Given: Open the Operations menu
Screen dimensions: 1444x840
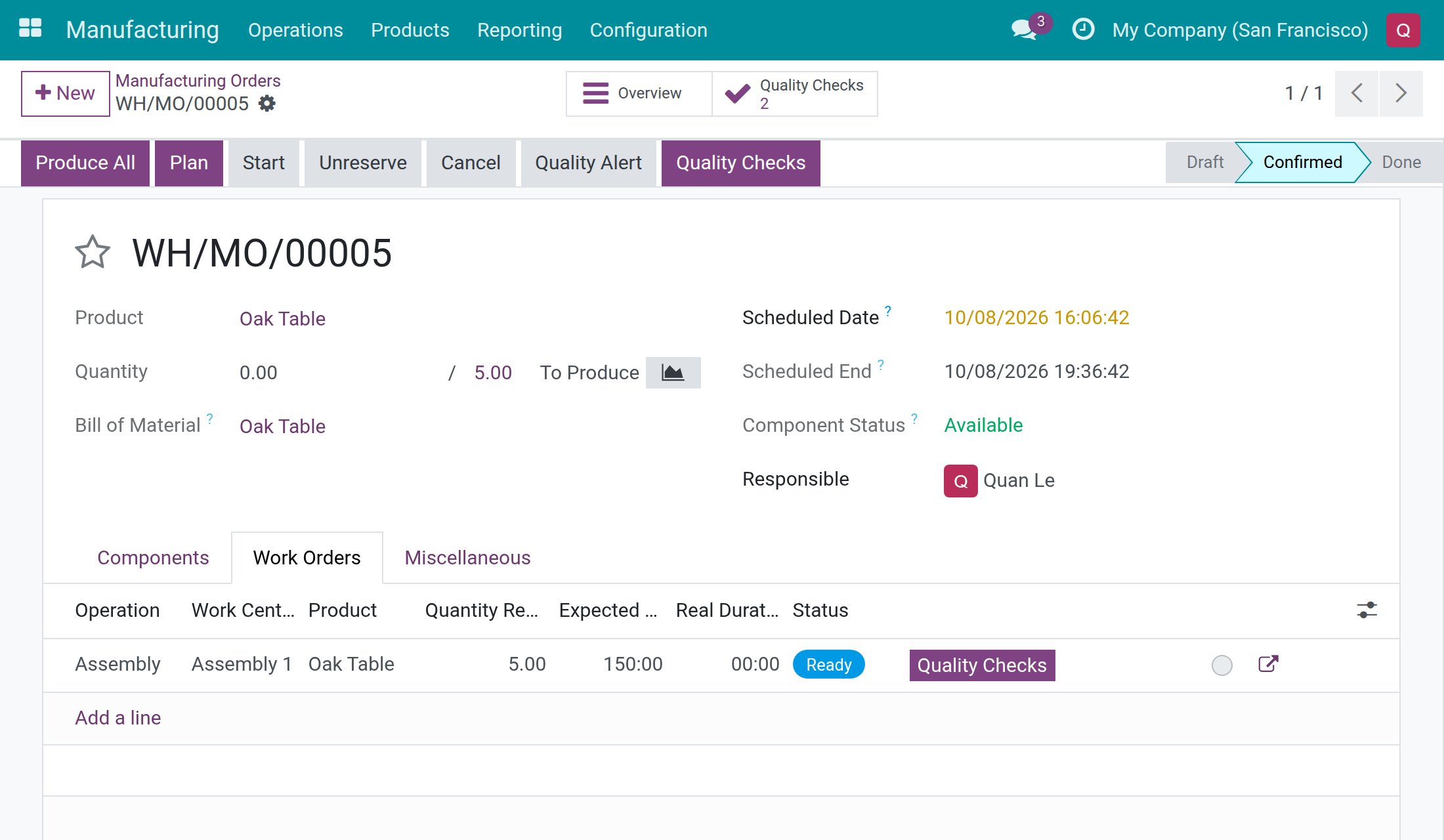Looking at the screenshot, I should (295, 30).
